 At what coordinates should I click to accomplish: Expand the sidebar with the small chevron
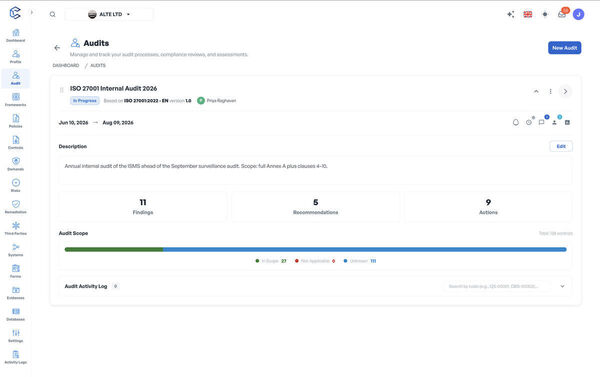tap(32, 12)
